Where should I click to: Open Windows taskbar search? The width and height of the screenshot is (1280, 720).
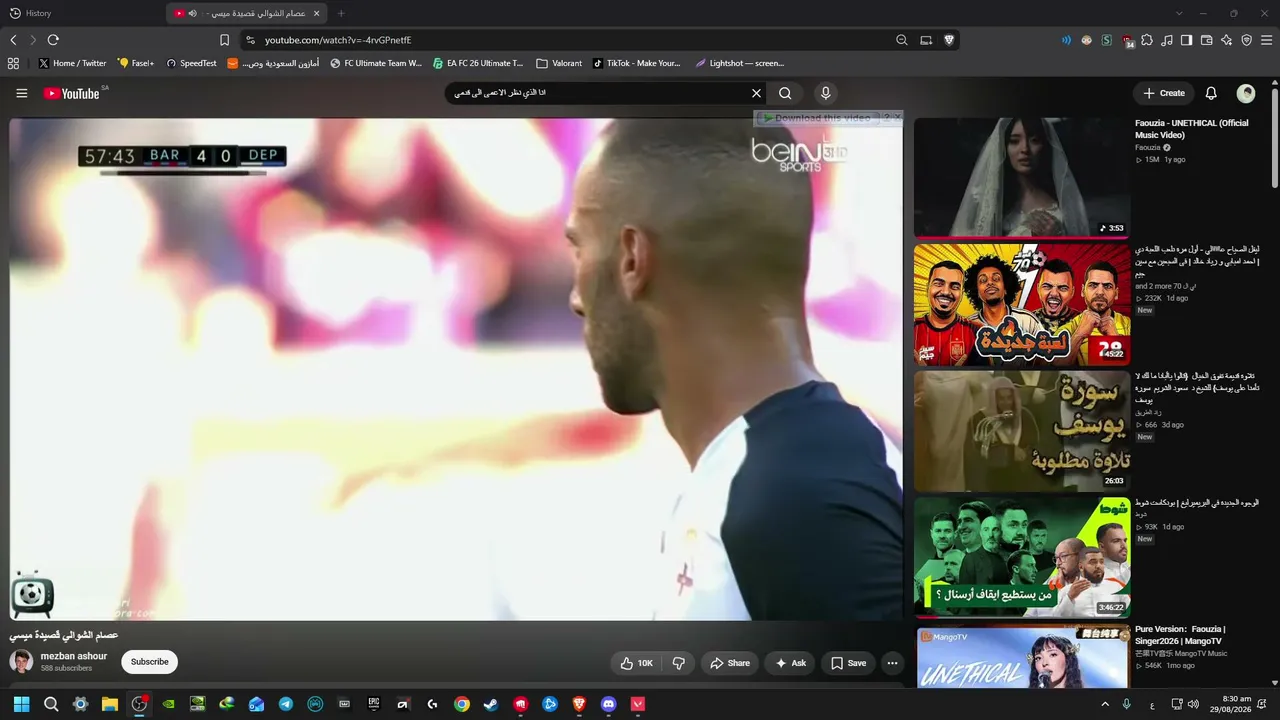(51, 704)
